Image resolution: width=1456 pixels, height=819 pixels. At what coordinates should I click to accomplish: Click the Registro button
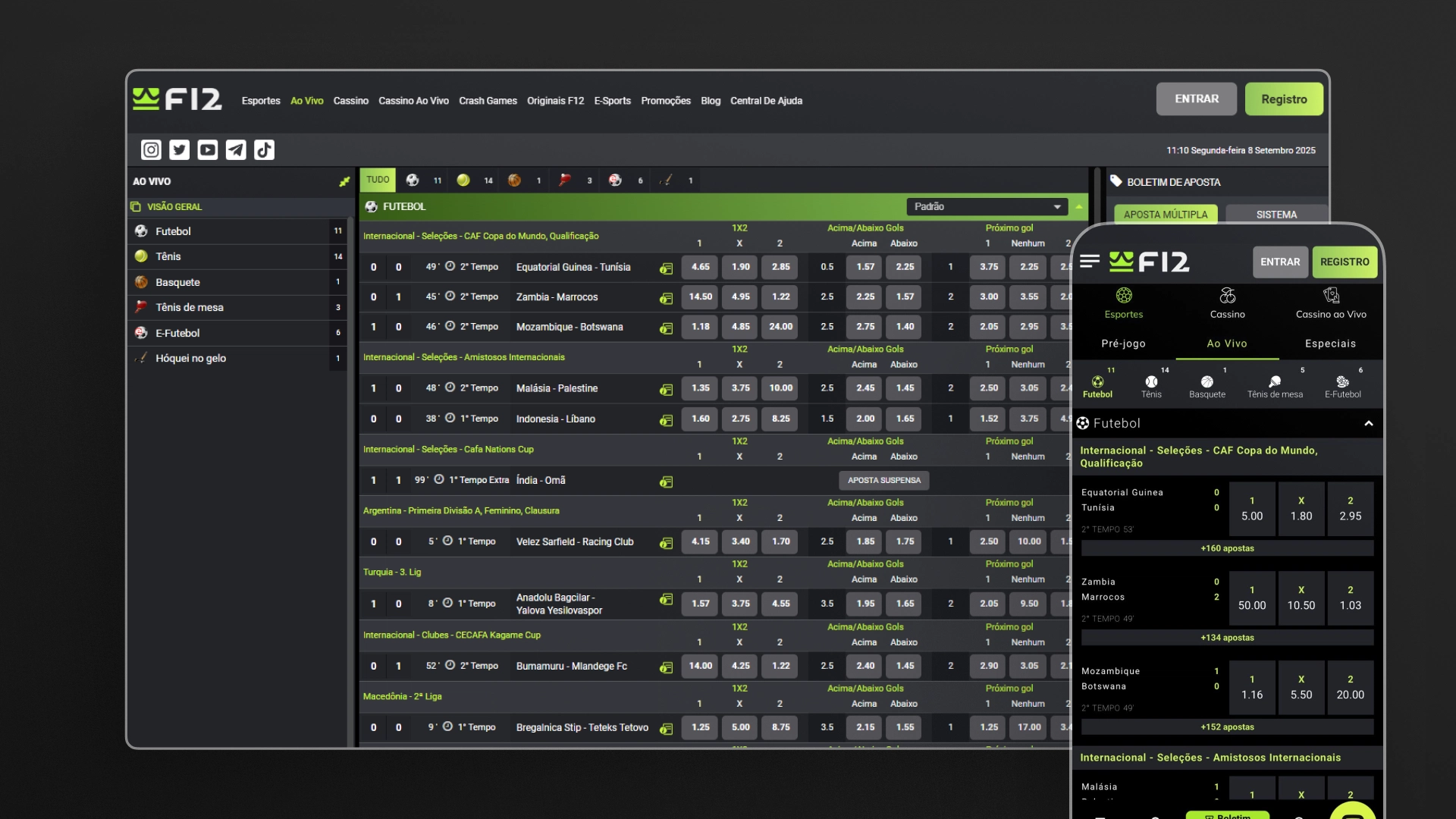[x=1284, y=99]
